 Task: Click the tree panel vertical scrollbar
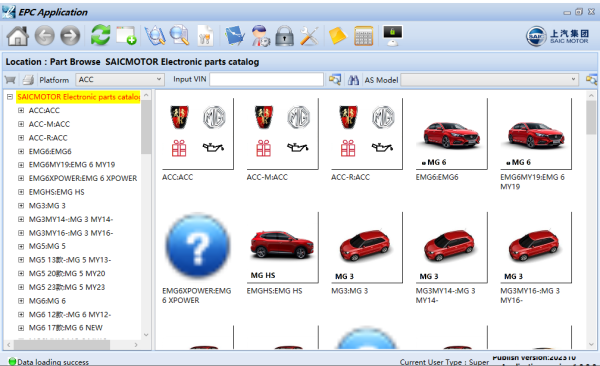pyautogui.click(x=146, y=126)
